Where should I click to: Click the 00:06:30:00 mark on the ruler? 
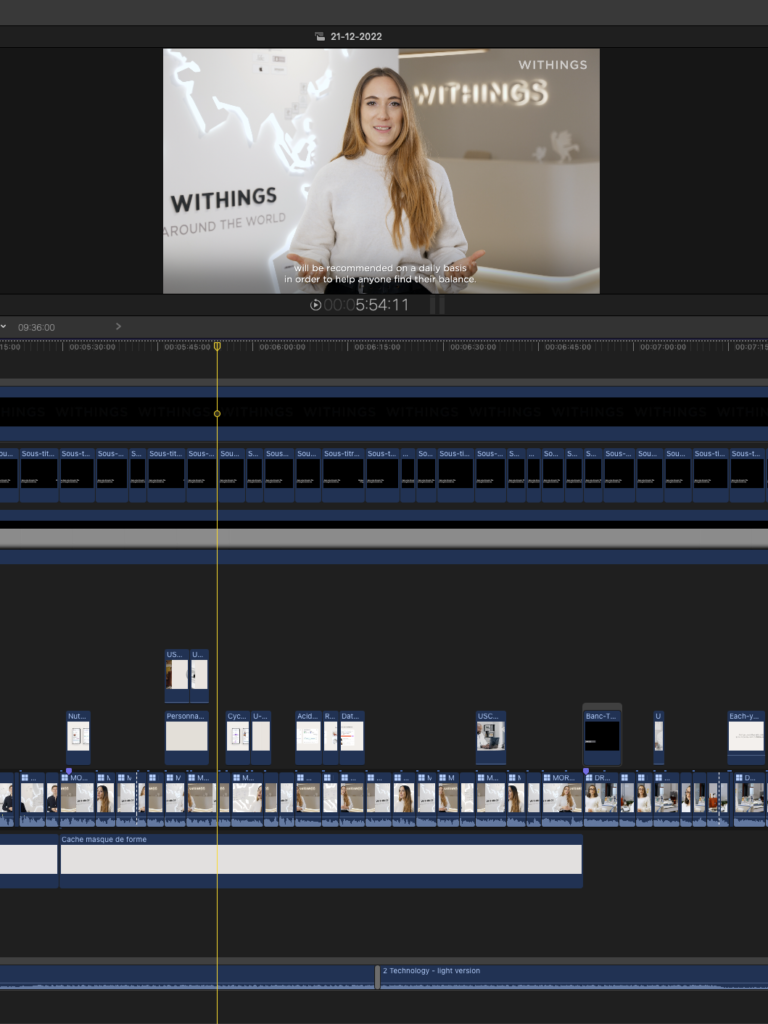coord(472,347)
